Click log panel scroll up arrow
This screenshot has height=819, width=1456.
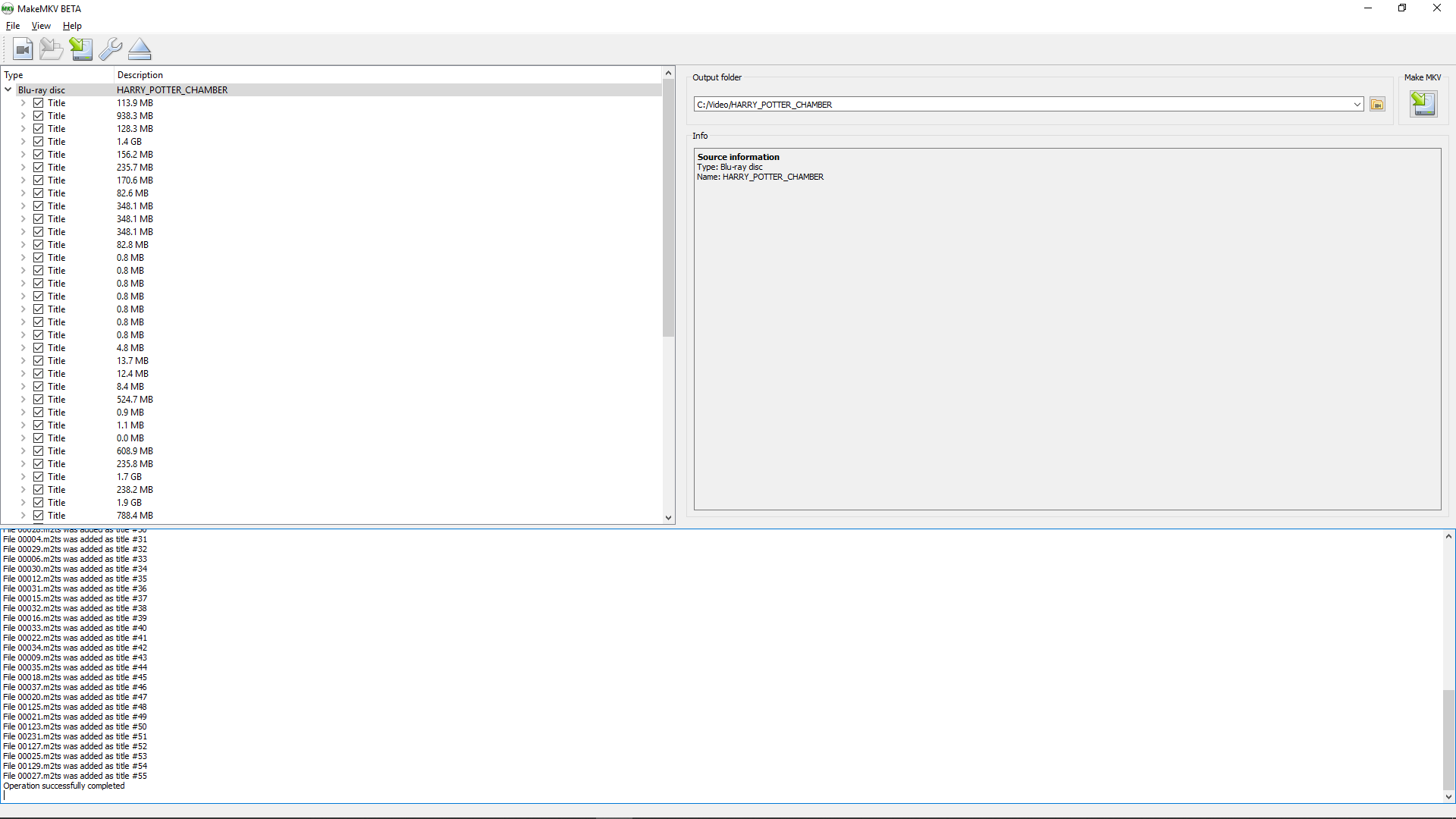pos(1448,536)
